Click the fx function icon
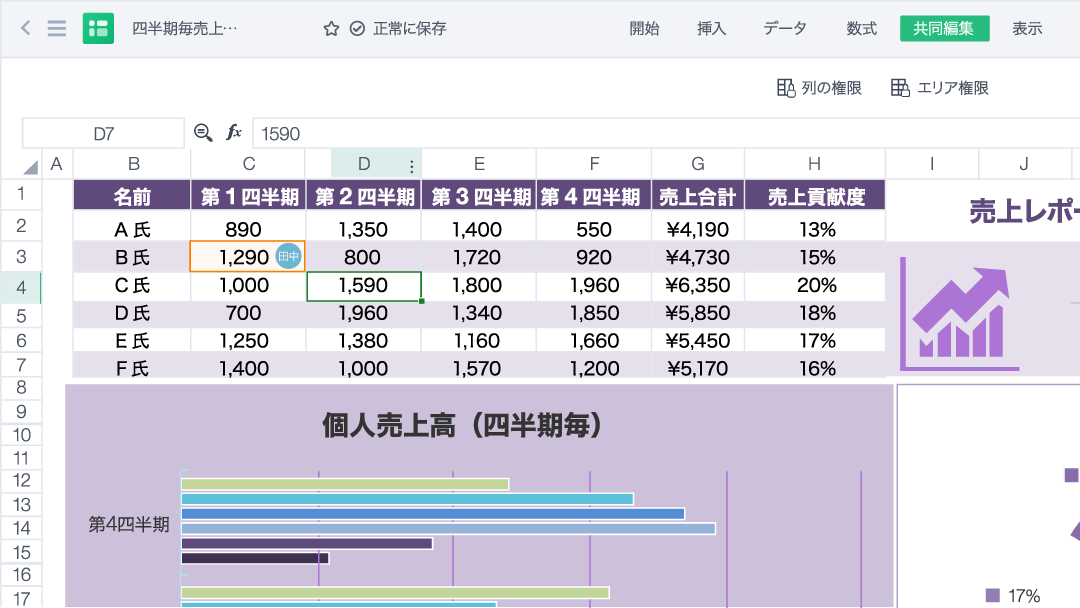The height and width of the screenshot is (608, 1080). point(234,133)
